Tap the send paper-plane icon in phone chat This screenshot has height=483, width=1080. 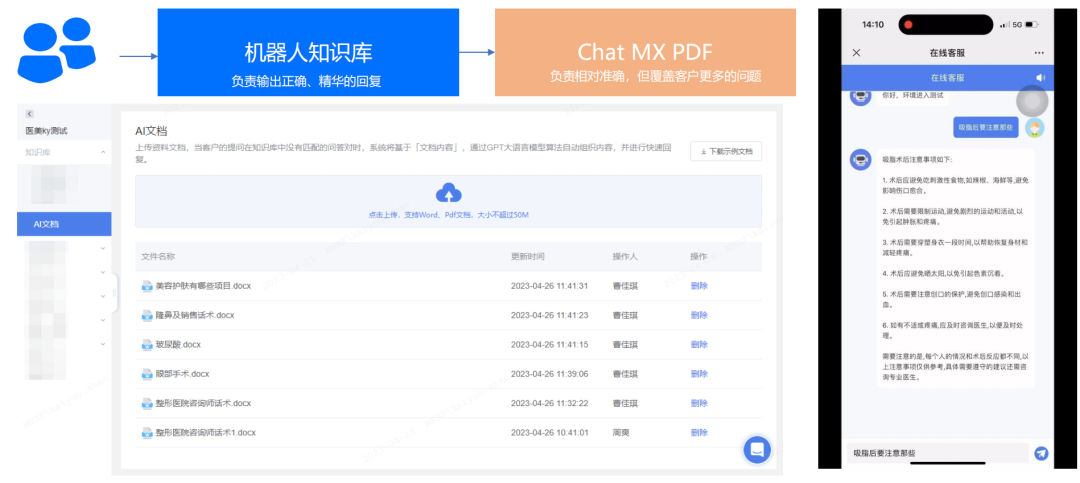(1041, 453)
